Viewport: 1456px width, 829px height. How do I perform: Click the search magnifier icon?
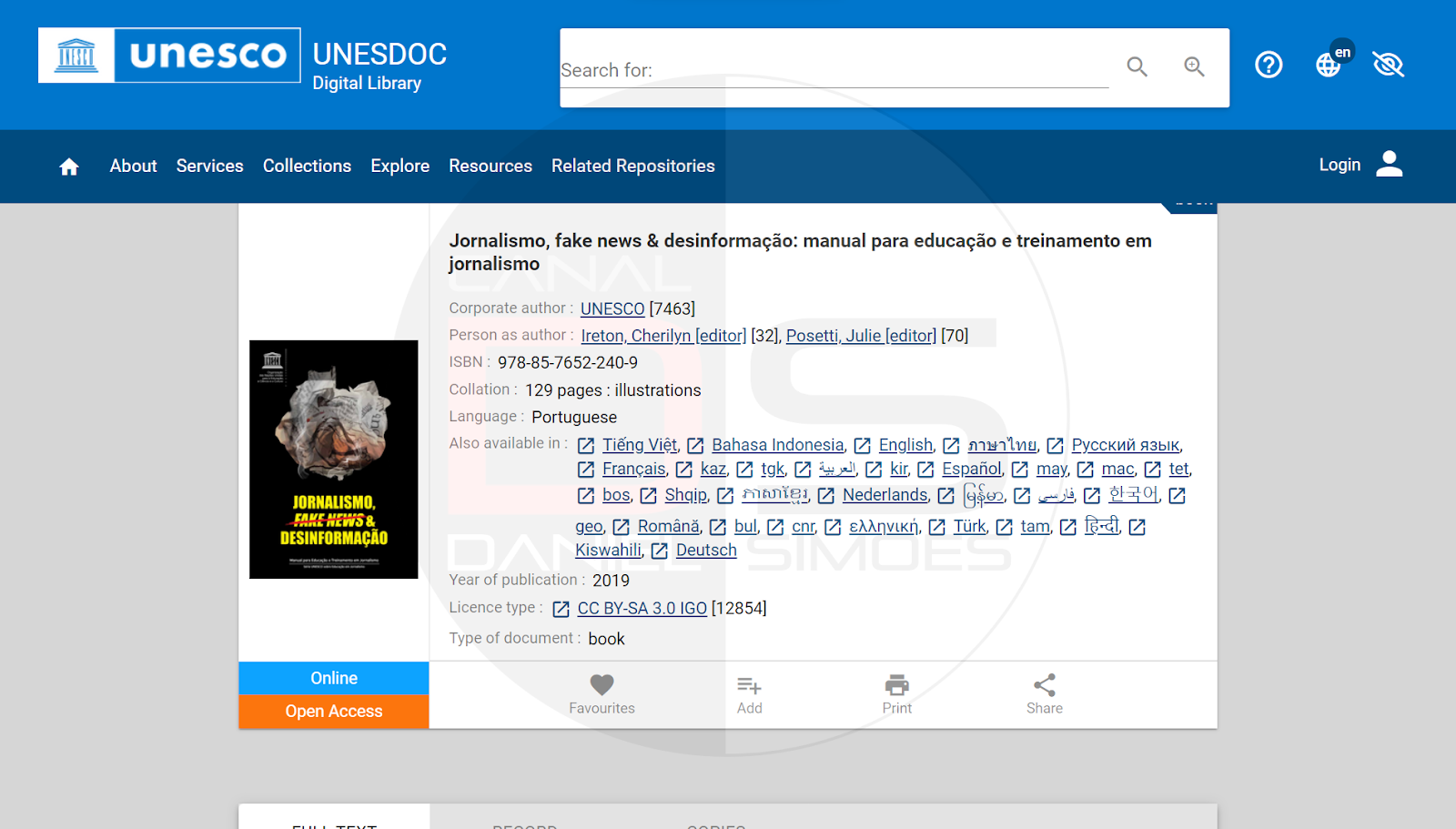1137,66
